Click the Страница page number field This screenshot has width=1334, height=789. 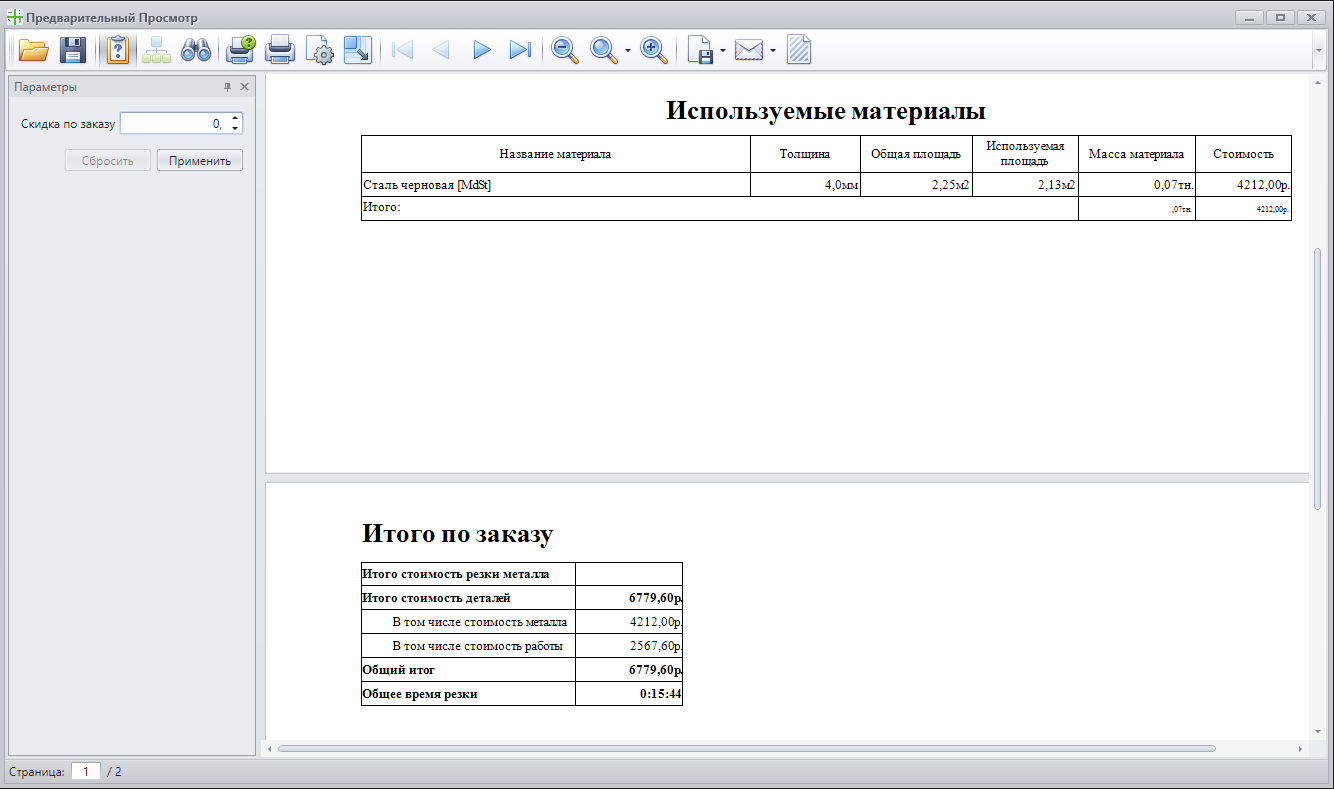(86, 771)
